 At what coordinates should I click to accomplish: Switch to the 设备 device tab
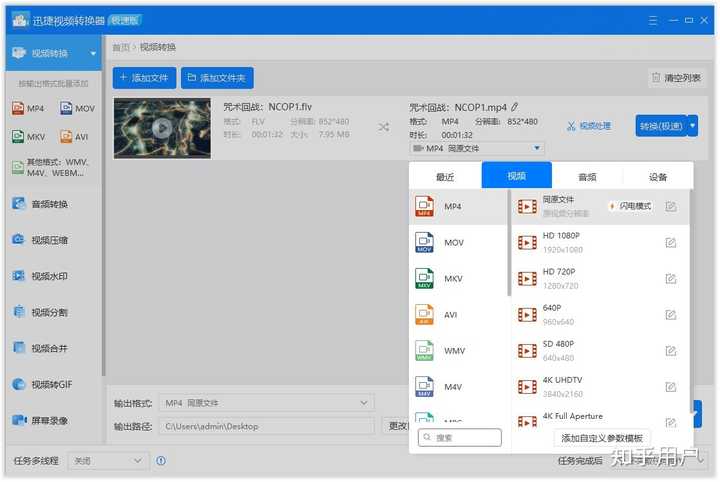tap(658, 177)
